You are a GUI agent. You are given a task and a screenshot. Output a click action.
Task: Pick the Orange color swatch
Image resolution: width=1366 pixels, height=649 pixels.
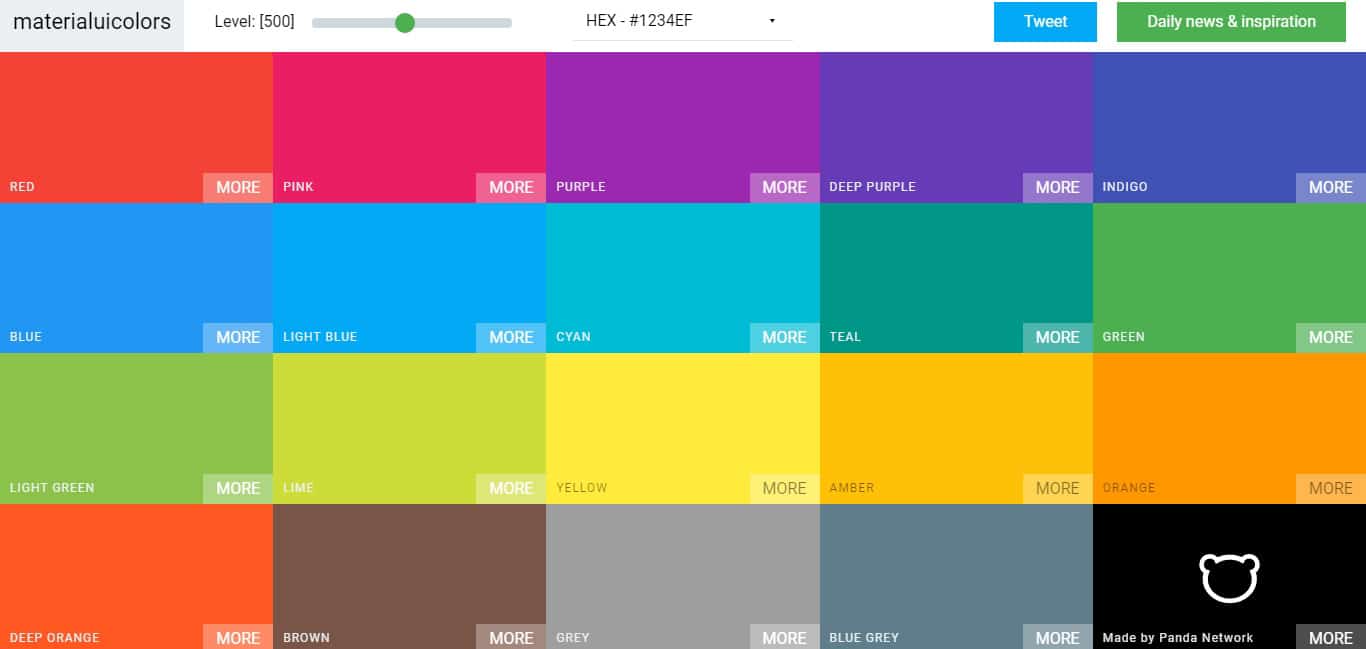1229,428
